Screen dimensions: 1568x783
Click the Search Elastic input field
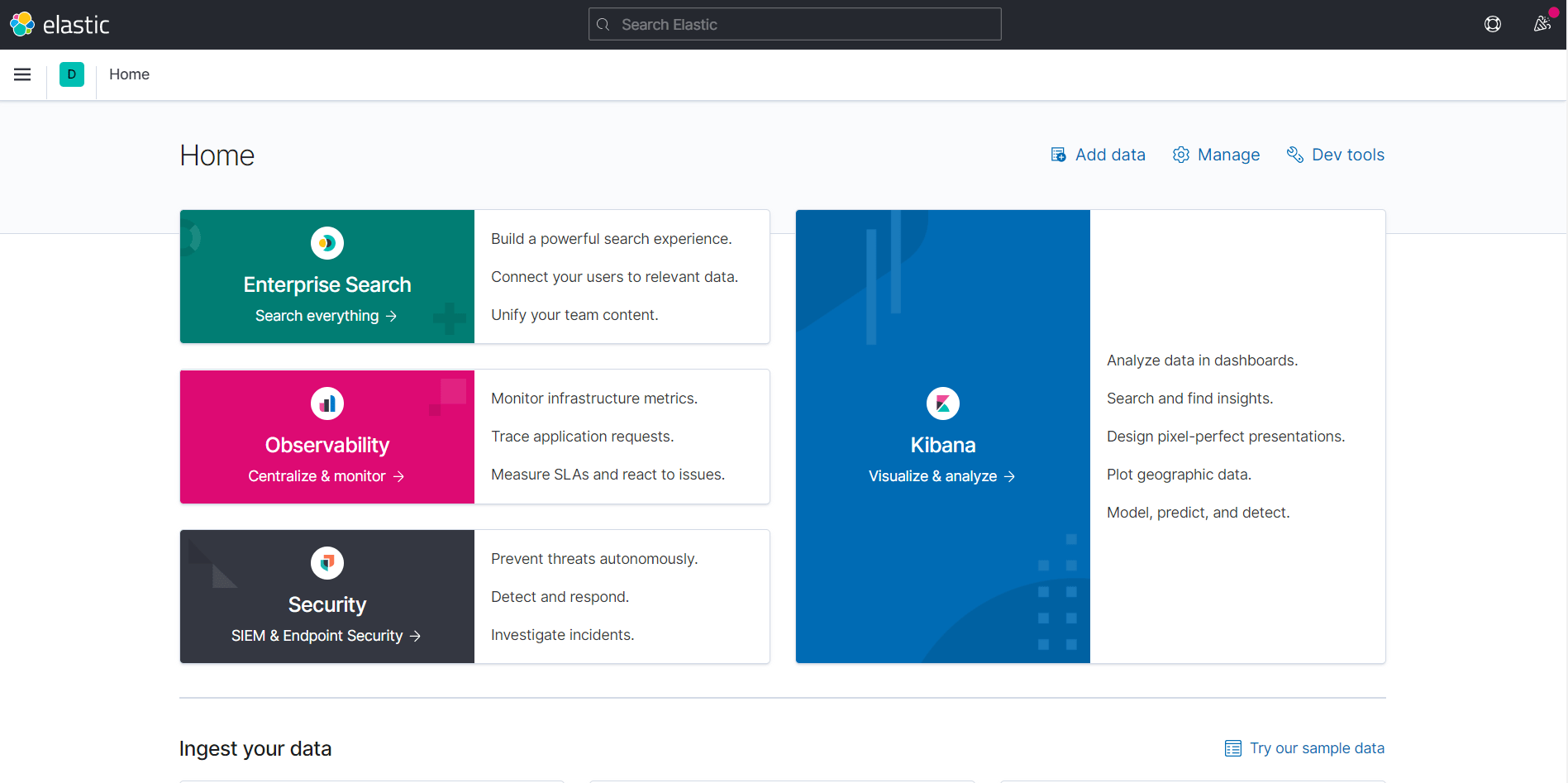(794, 24)
